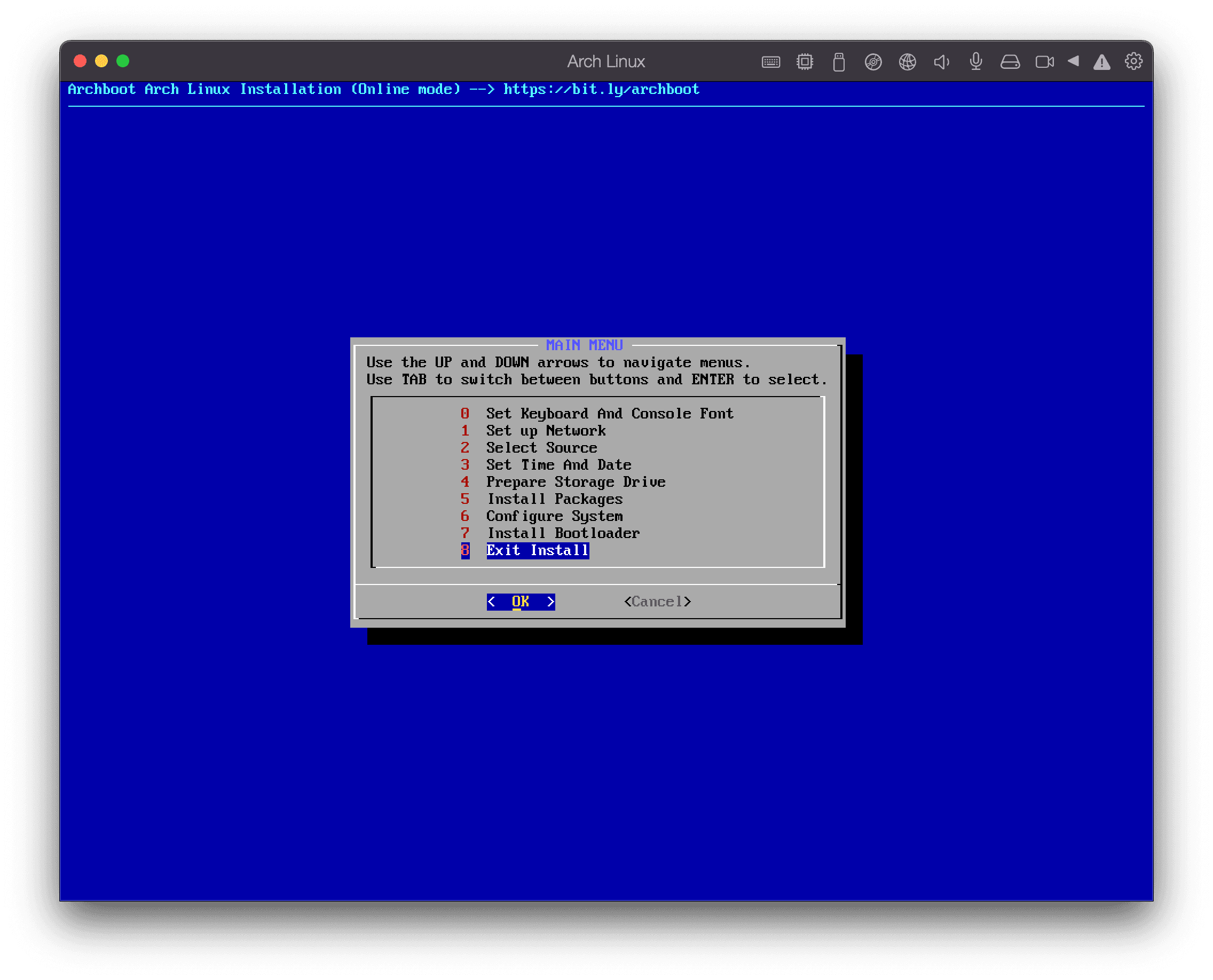Click the left-pointing triangle icon
The width and height of the screenshot is (1213, 980).
(1073, 61)
